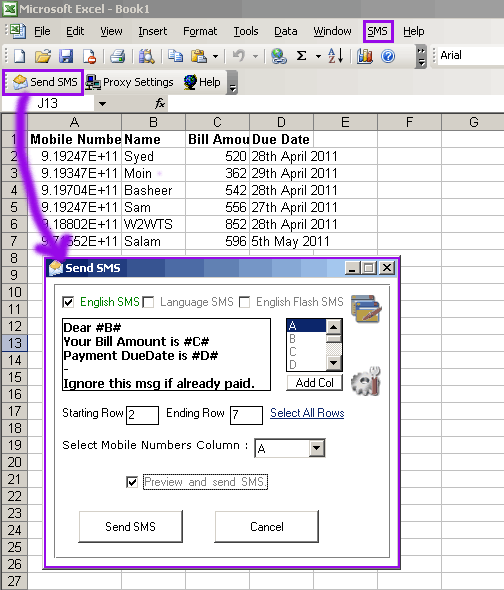
Task: Open the Data menu
Action: coord(285,31)
